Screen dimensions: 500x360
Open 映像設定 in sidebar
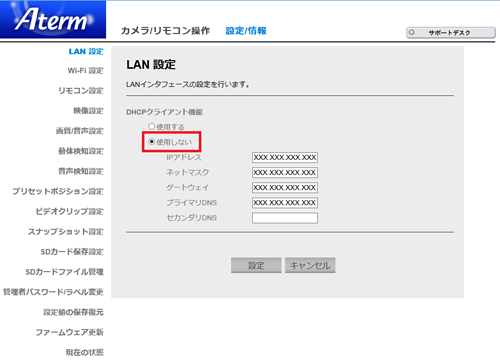pos(88,111)
